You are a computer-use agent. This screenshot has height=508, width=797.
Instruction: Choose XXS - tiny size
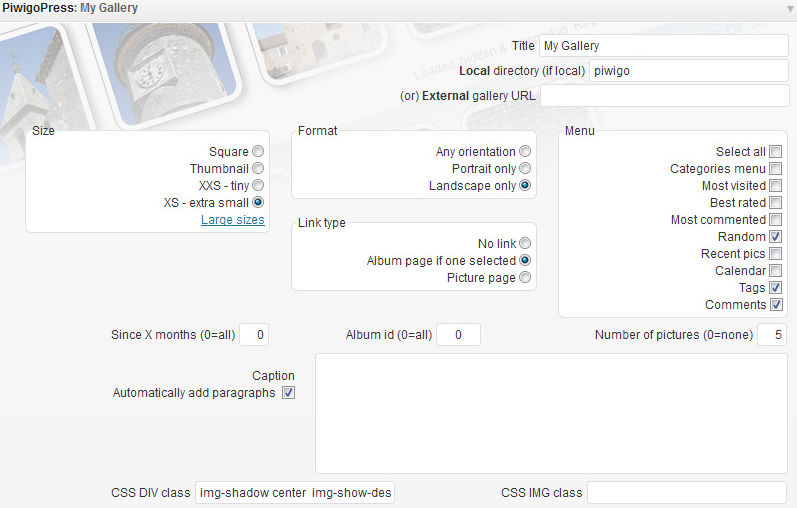[258, 185]
